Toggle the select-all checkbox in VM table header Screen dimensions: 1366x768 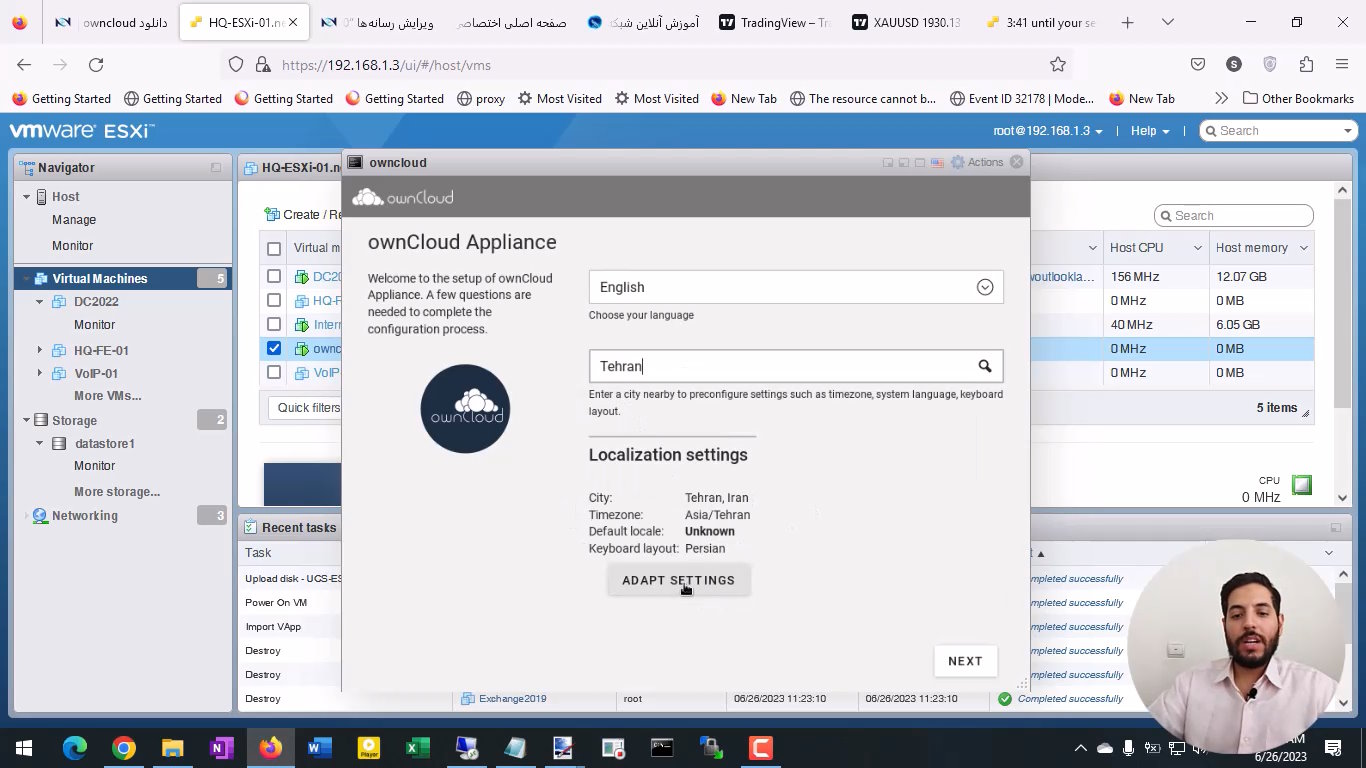pyautogui.click(x=274, y=248)
